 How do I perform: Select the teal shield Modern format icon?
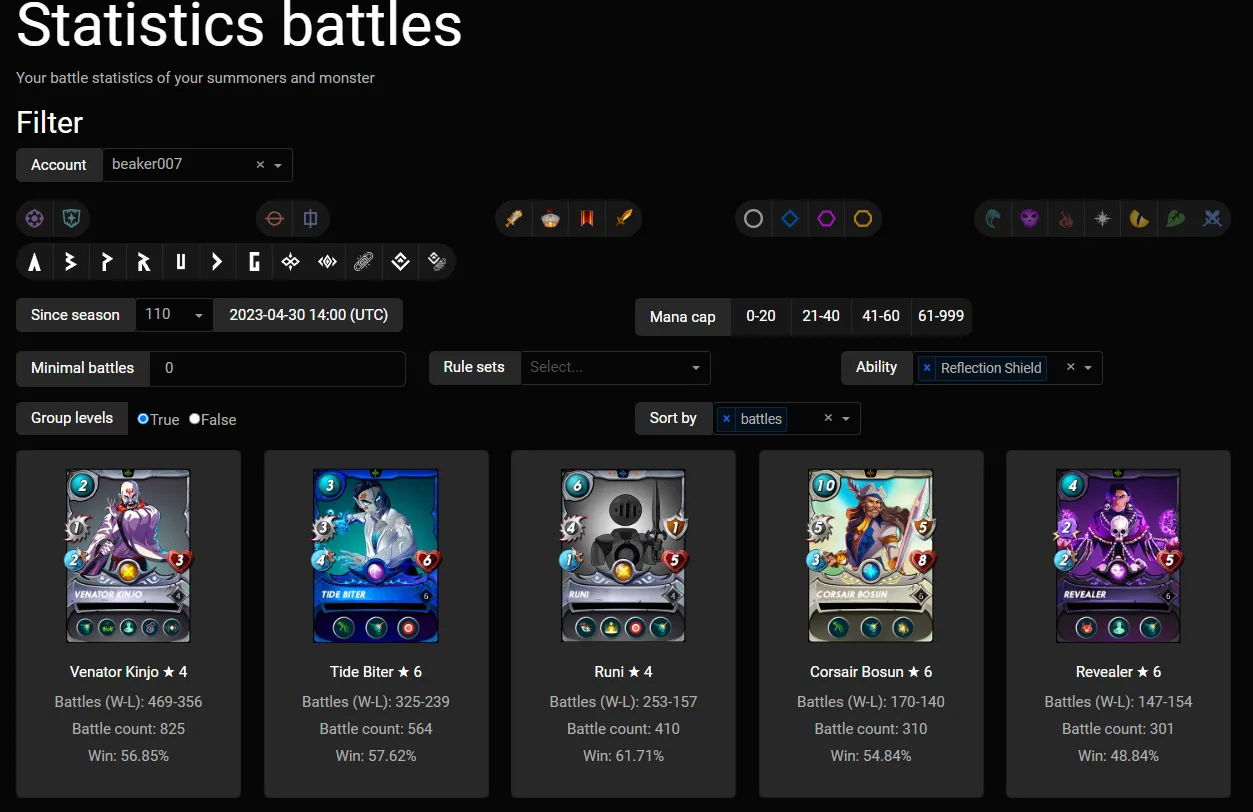pyautogui.click(x=72, y=218)
